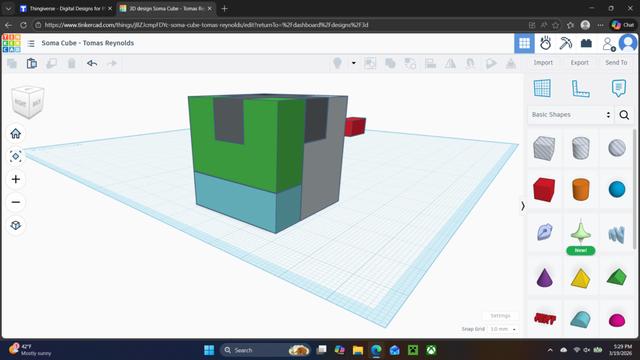Select the small red cube
640x360 pixels.
355,127
